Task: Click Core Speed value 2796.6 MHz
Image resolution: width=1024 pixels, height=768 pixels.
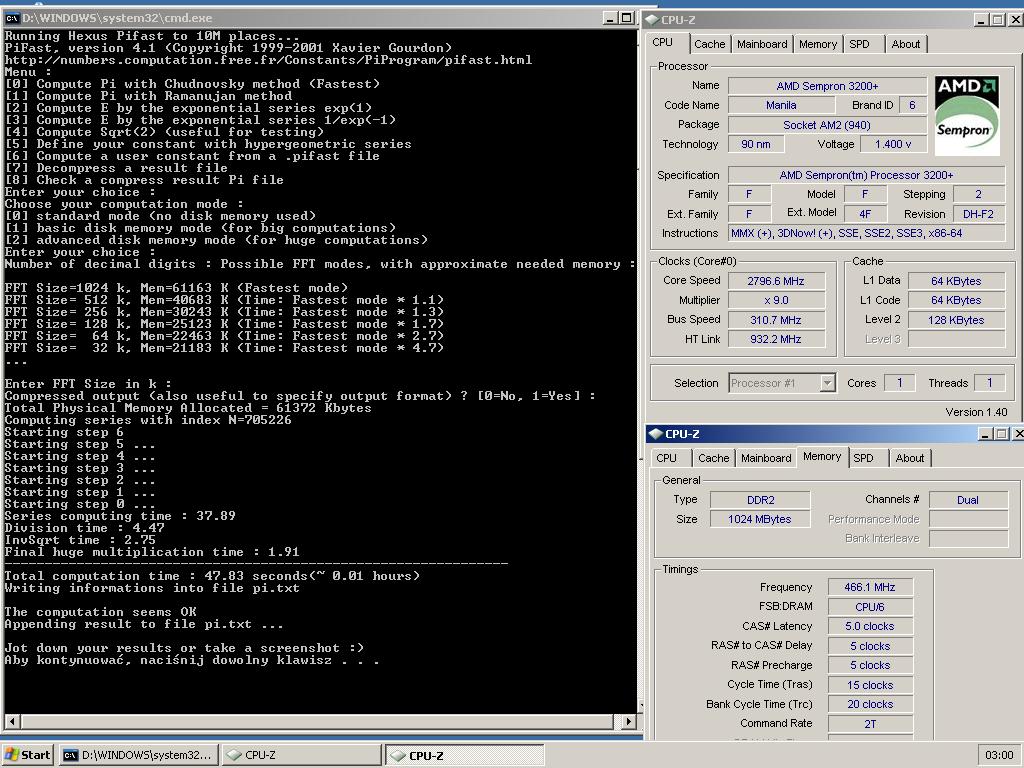Action: pyautogui.click(x=776, y=281)
